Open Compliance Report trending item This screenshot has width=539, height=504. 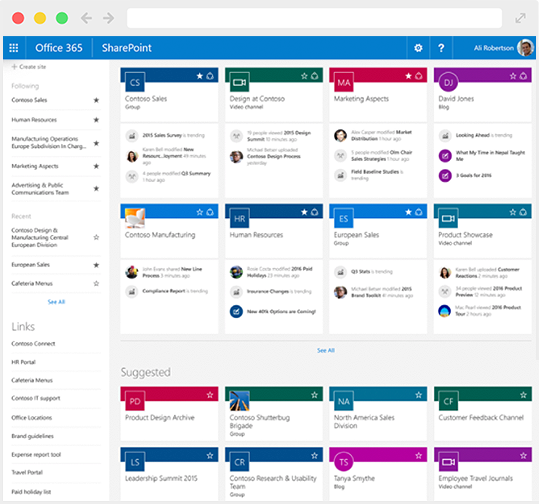click(175, 291)
